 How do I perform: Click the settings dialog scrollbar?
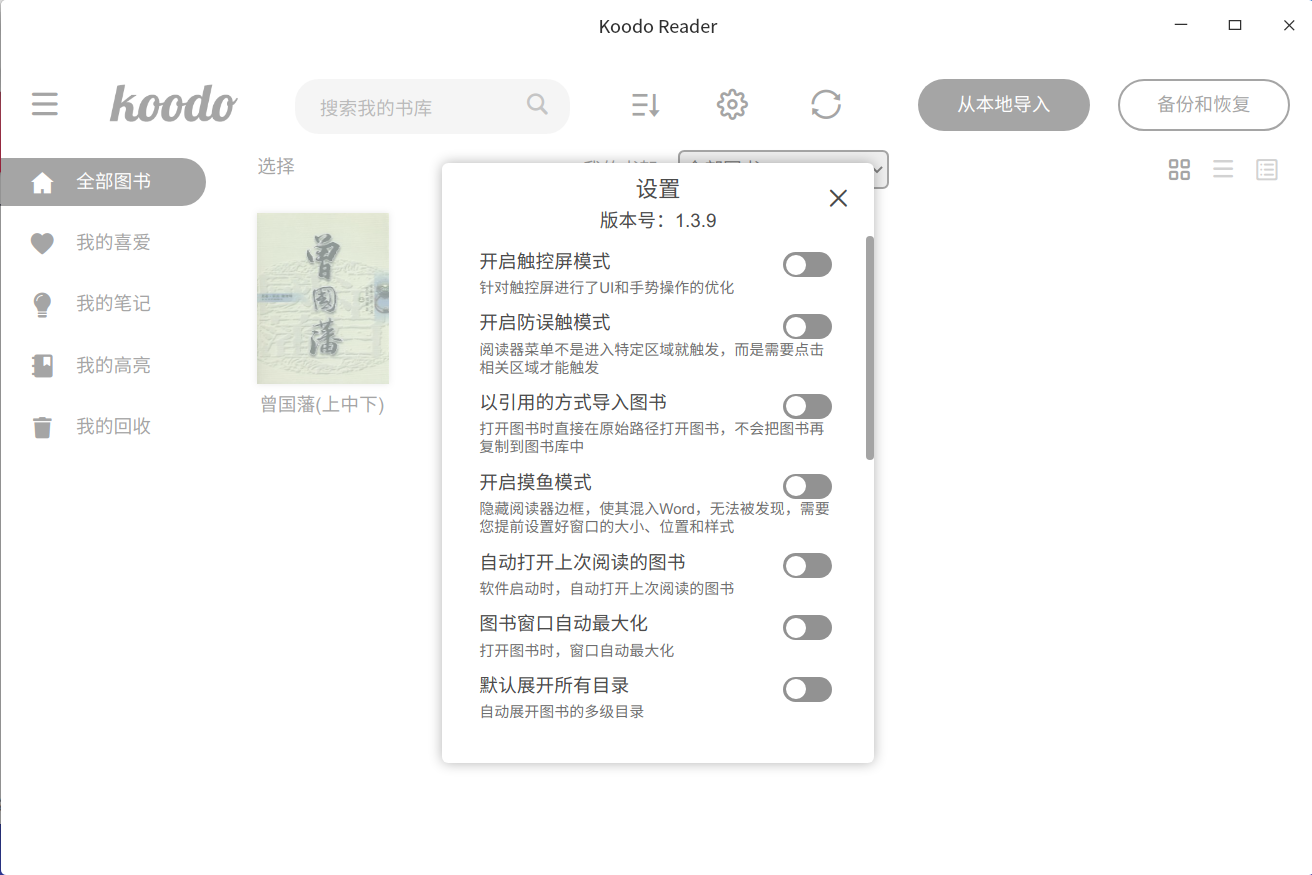pos(870,348)
